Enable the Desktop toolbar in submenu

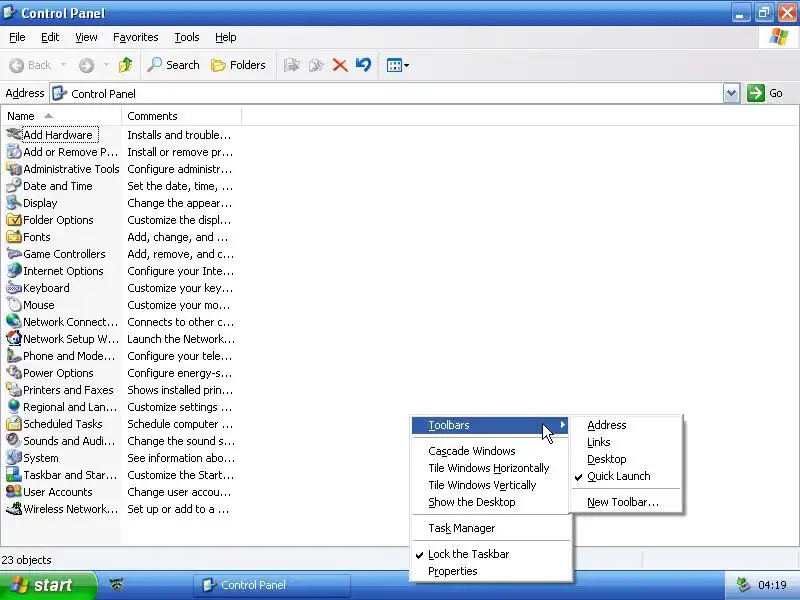[x=627, y=459]
